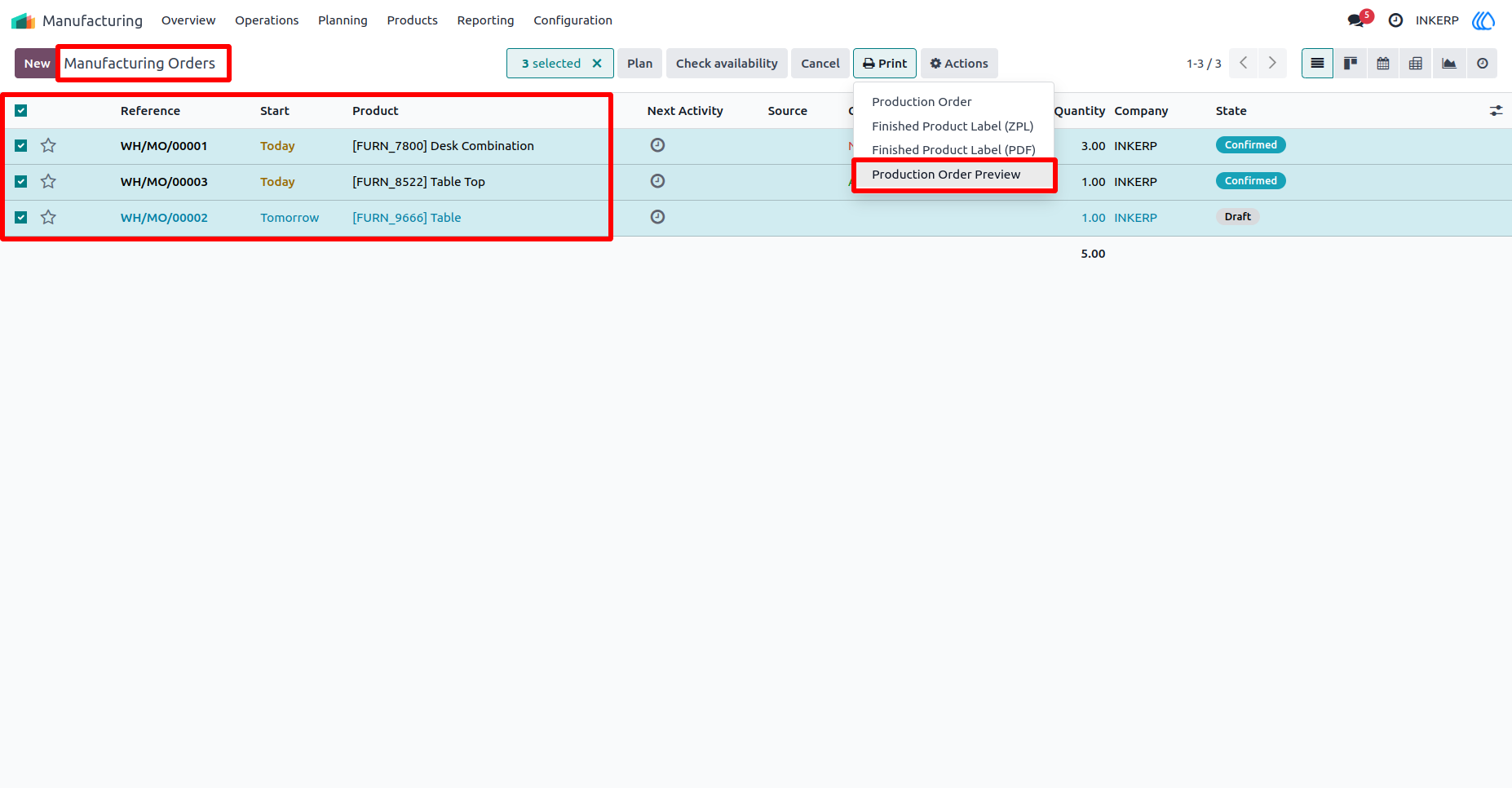The image size is (1512, 788).
Task: Choose Production Order from Print menu
Action: point(953,102)
